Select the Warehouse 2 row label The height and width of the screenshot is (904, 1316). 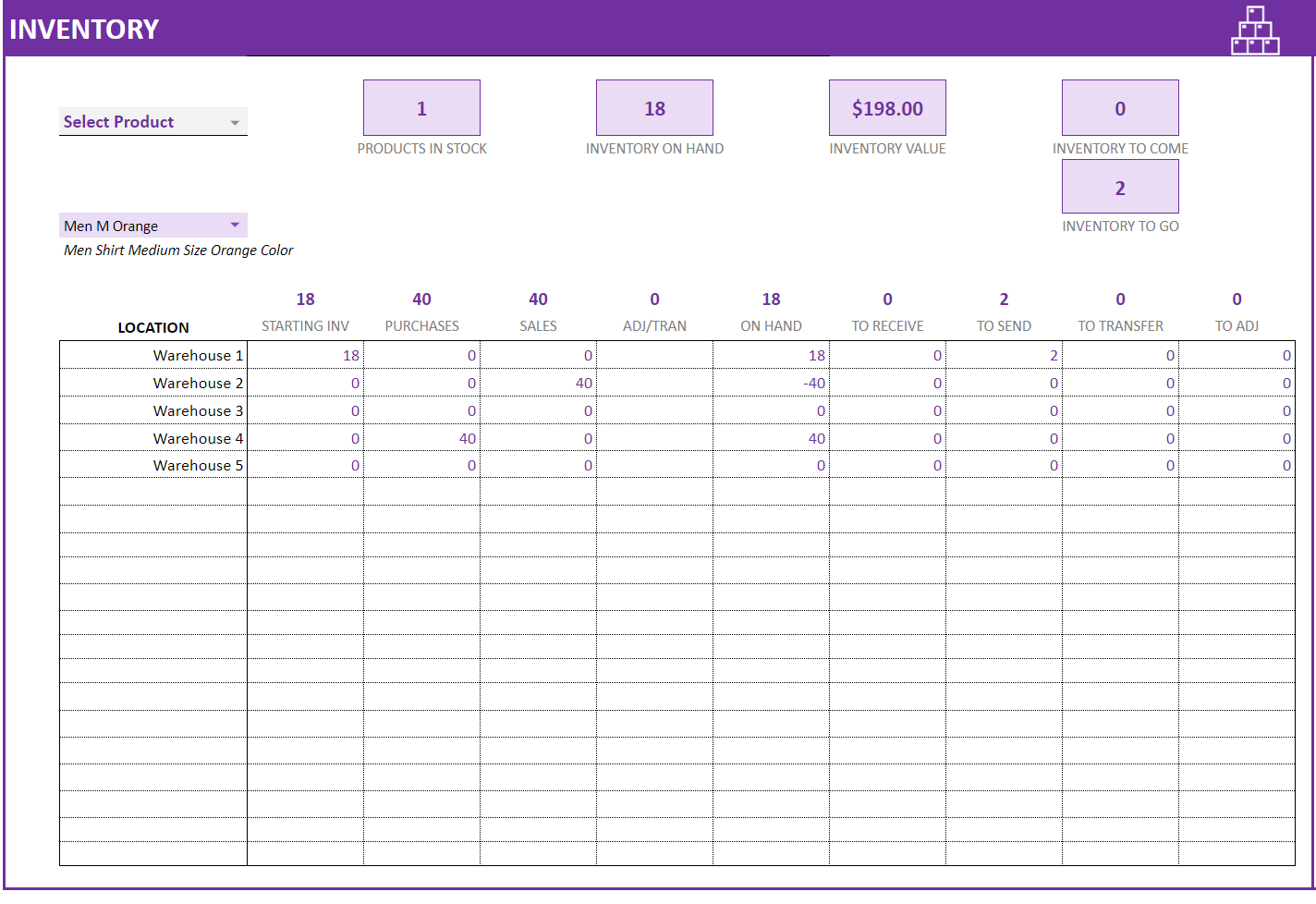tap(198, 383)
